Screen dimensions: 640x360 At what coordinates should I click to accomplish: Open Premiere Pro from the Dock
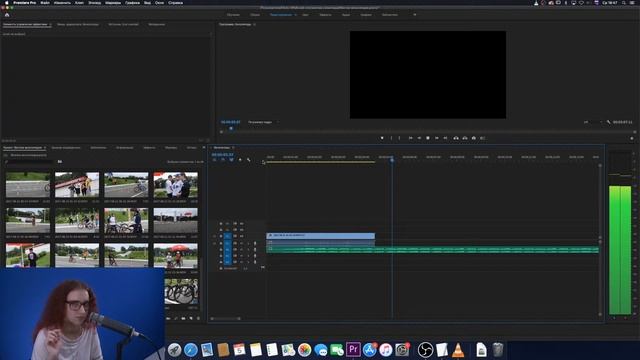click(353, 350)
